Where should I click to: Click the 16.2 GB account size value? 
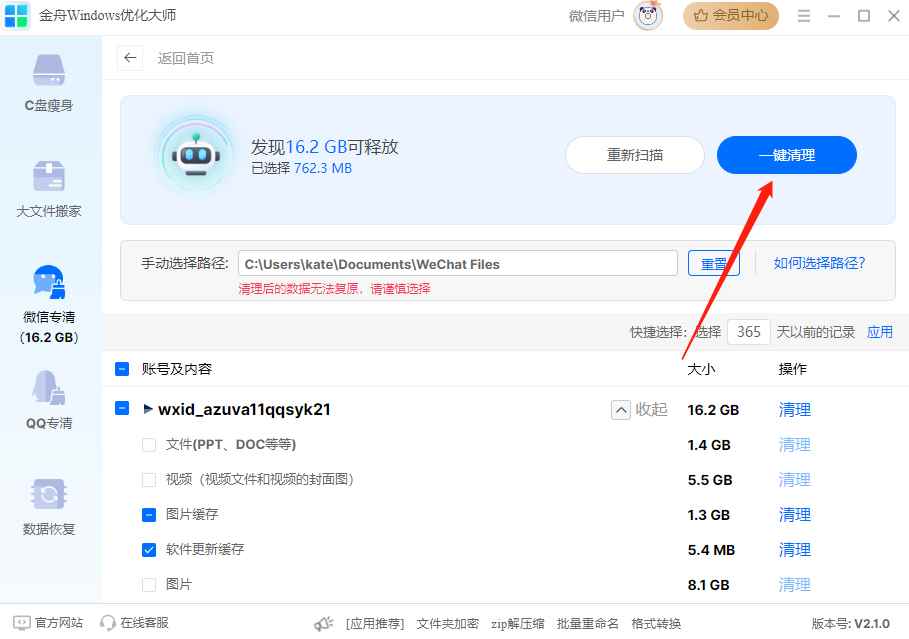coord(713,410)
